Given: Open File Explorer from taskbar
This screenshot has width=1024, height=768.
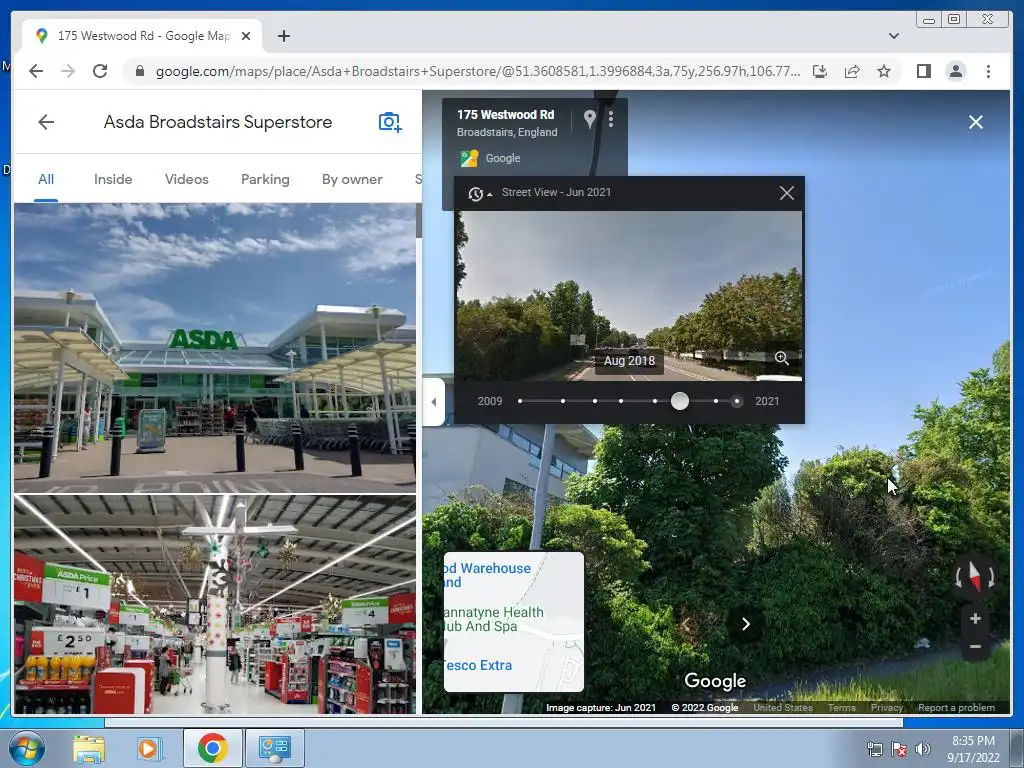Looking at the screenshot, I should tap(89, 748).
